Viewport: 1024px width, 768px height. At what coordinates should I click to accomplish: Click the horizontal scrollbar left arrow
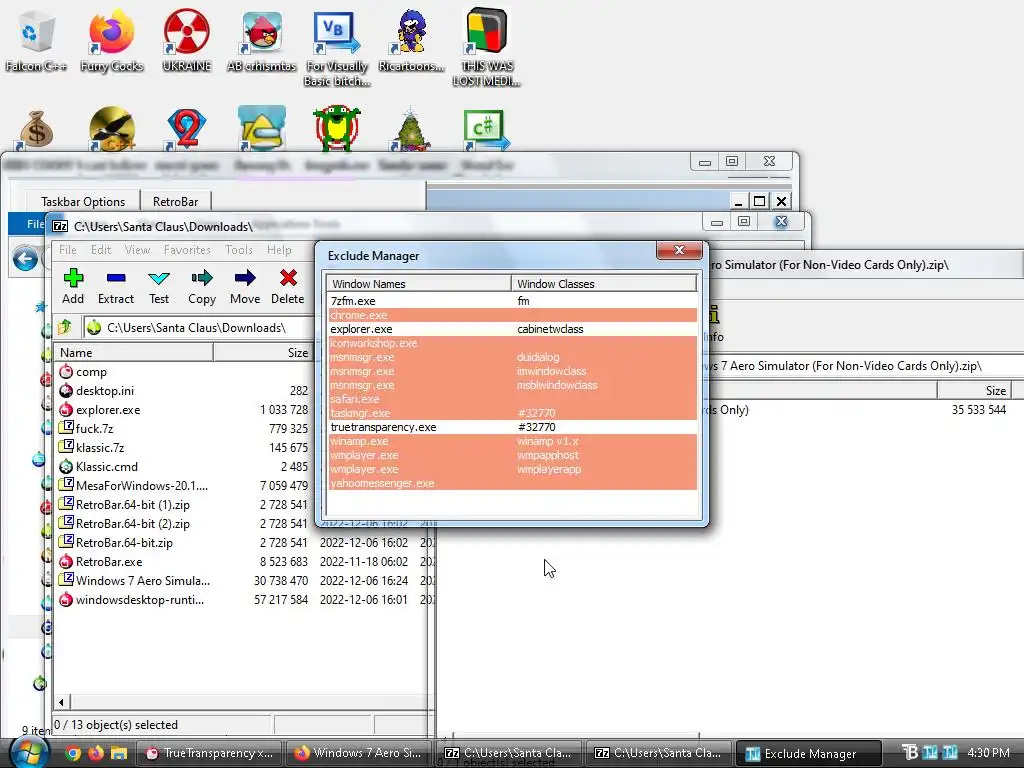tap(61, 703)
